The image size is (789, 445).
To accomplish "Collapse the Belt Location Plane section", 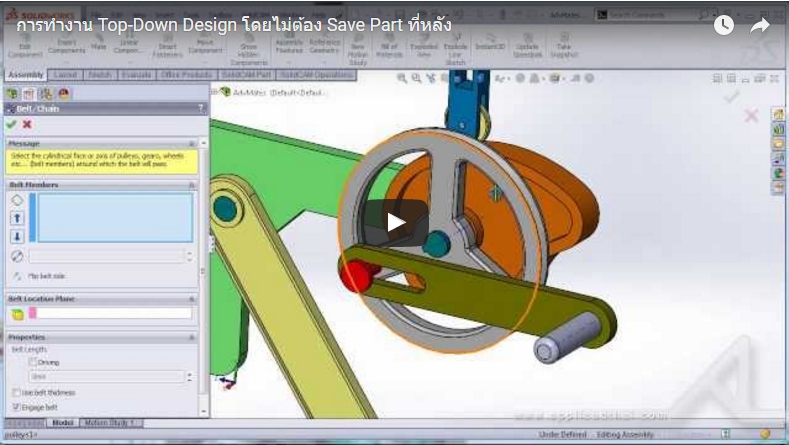I will point(191,299).
